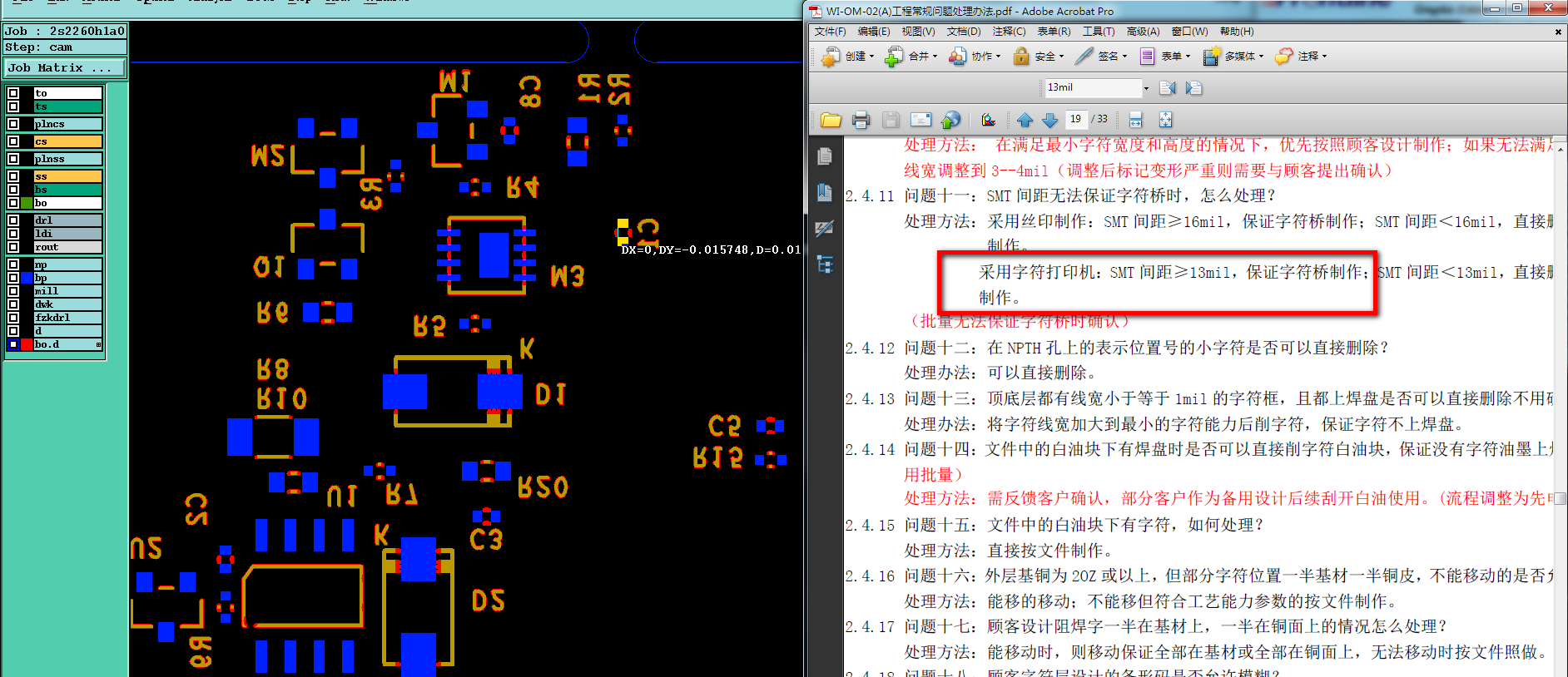Click the blue color swatch of 'bp' layer
The width and height of the screenshot is (1568, 677).
[27, 278]
